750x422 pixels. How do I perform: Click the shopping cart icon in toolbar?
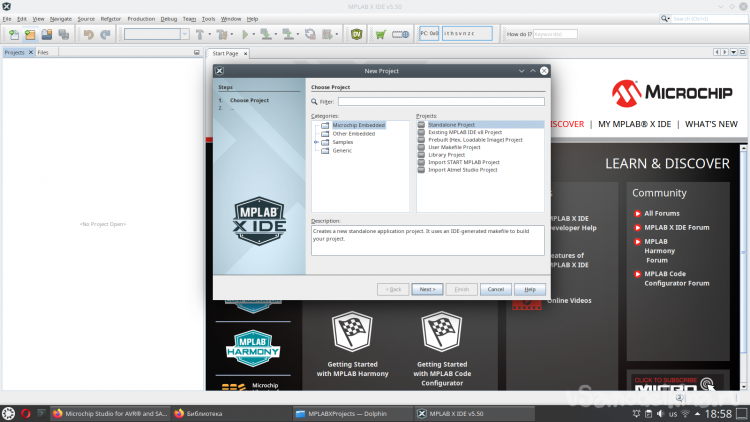pyautogui.click(x=380, y=34)
